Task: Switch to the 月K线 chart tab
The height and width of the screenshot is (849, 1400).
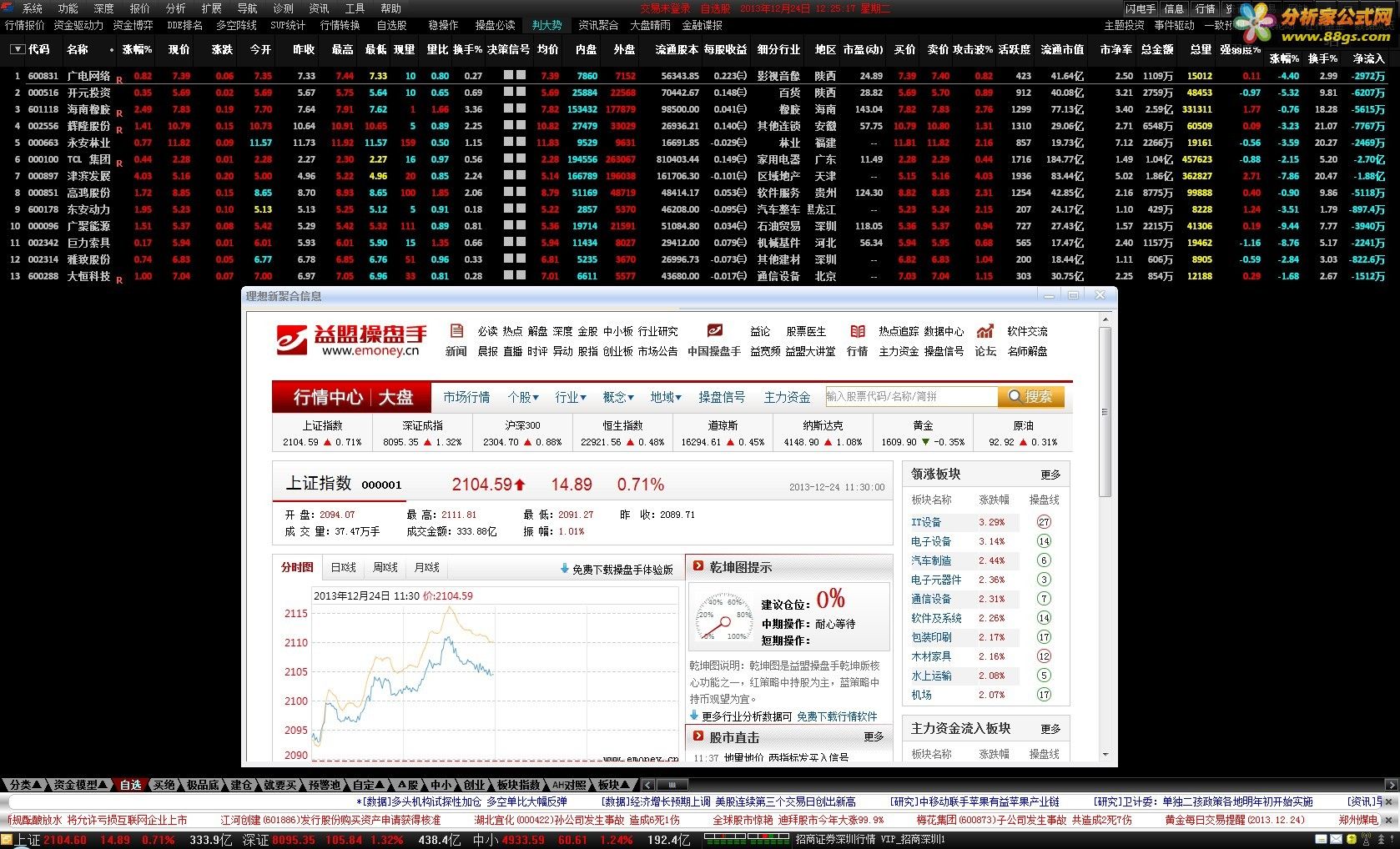Action: pyautogui.click(x=426, y=567)
